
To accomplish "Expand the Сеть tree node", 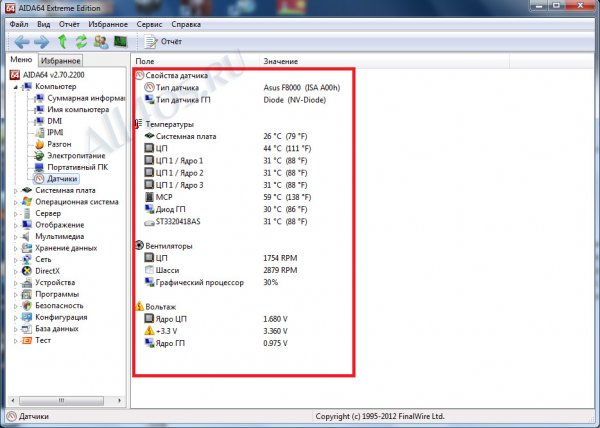I will 16,260.
